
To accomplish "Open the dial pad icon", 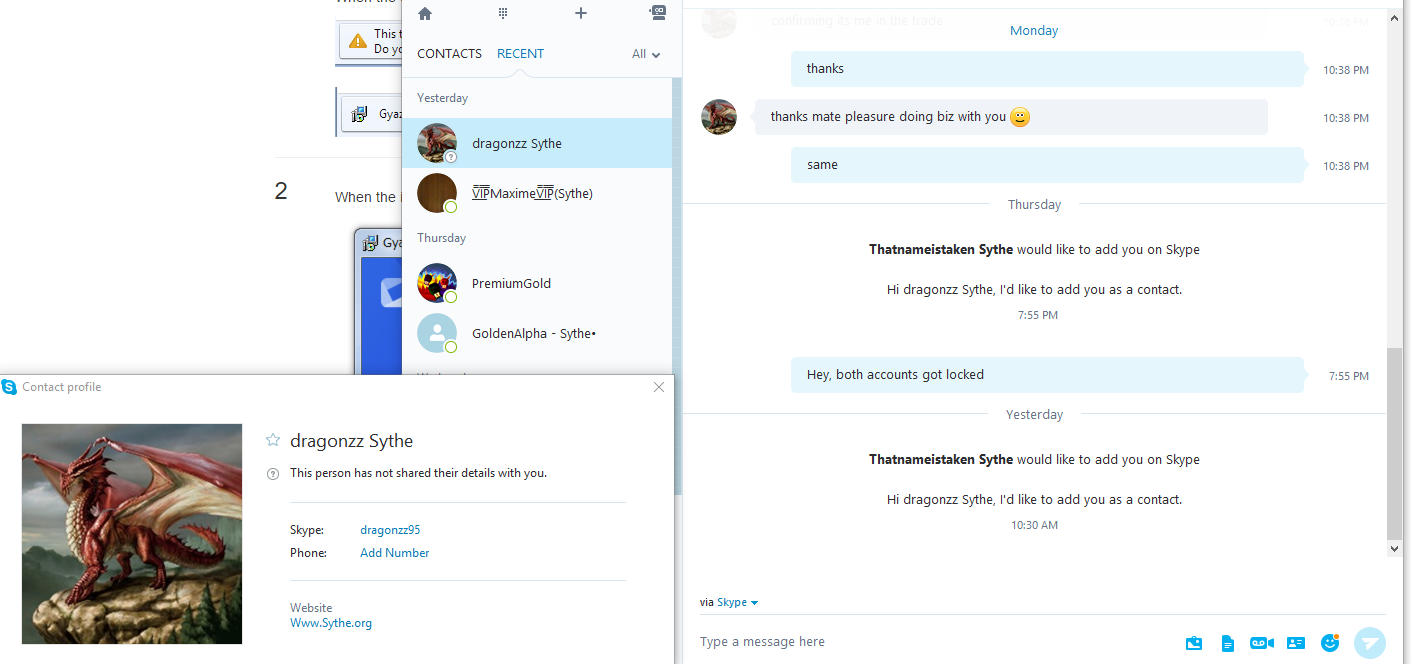I will click(503, 13).
